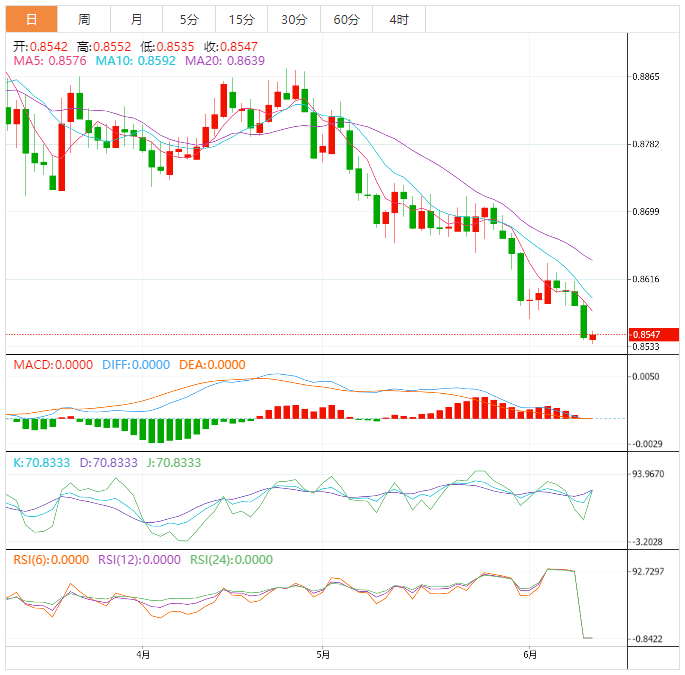Image resolution: width=685 pixels, height=675 pixels.
Task: Click the K:70.8333 KDJ label
Action: 40,463
